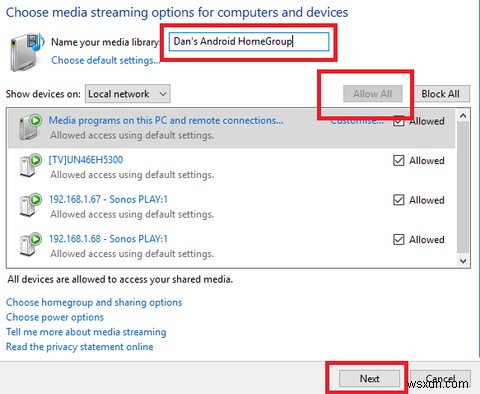The image size is (480, 394).
Task: Open Choose power options link
Action: pos(55,317)
